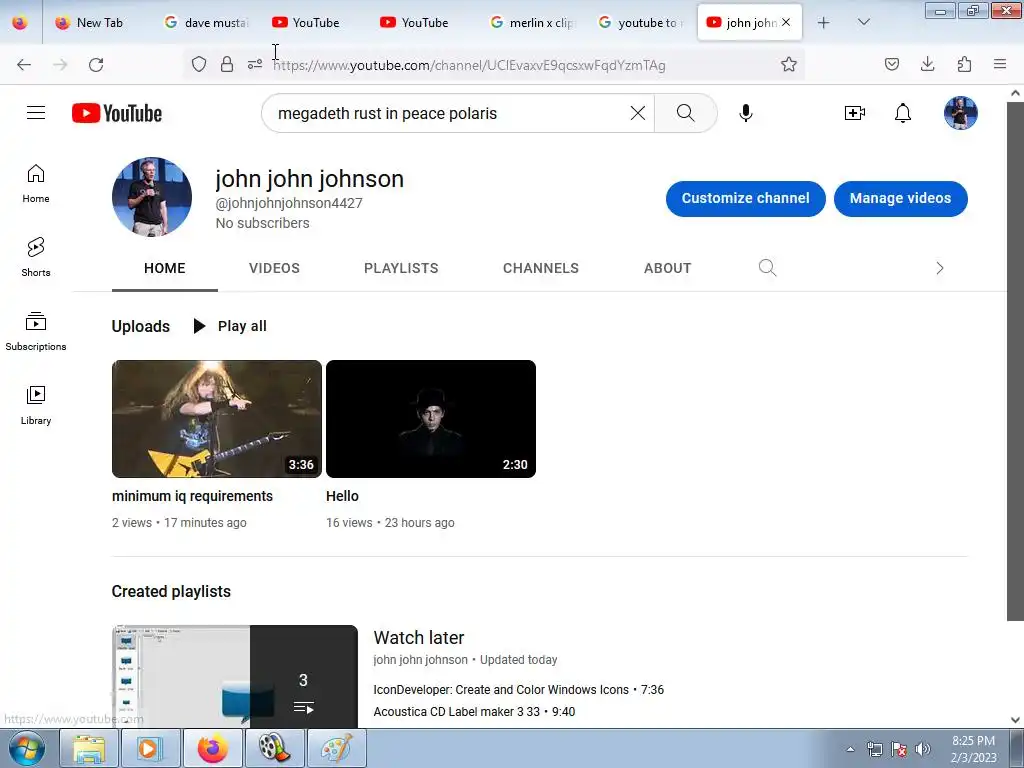This screenshot has width=1024, height=768.
Task: Search within channel using magnifier icon
Action: pos(767,268)
